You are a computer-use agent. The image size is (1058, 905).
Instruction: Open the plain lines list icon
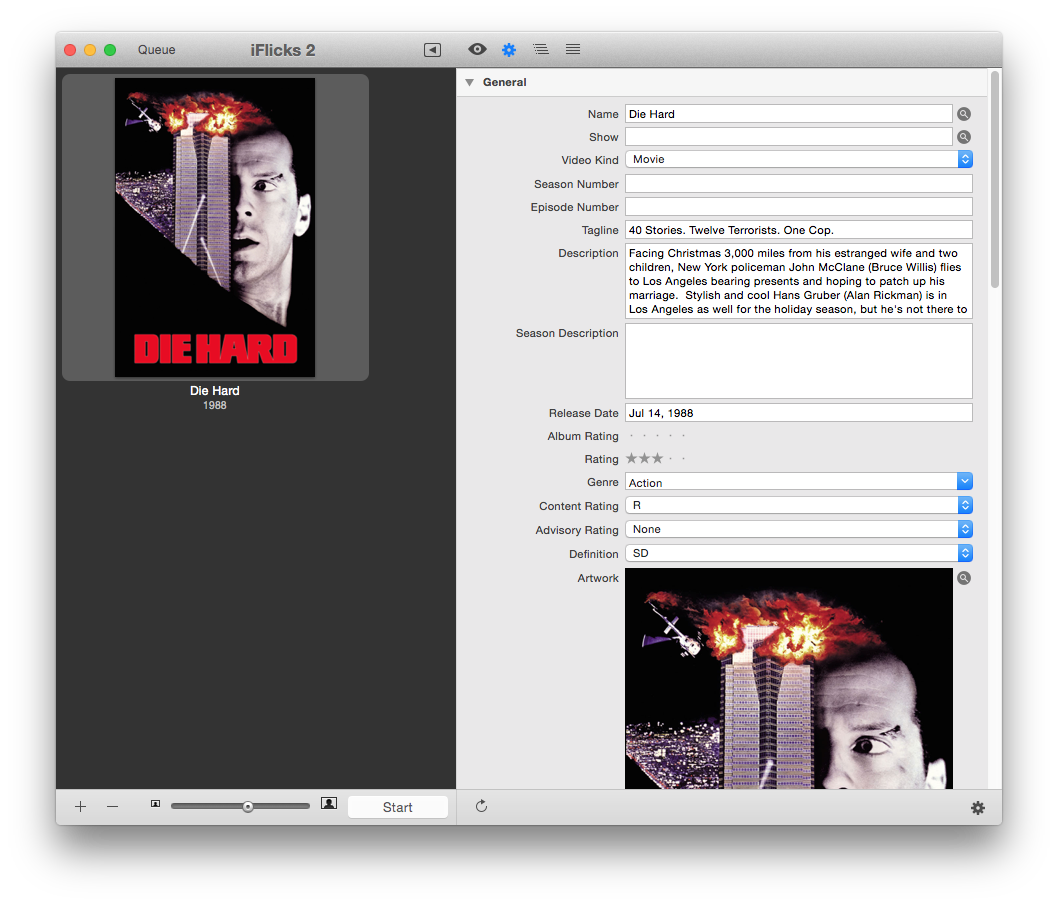tap(573, 49)
